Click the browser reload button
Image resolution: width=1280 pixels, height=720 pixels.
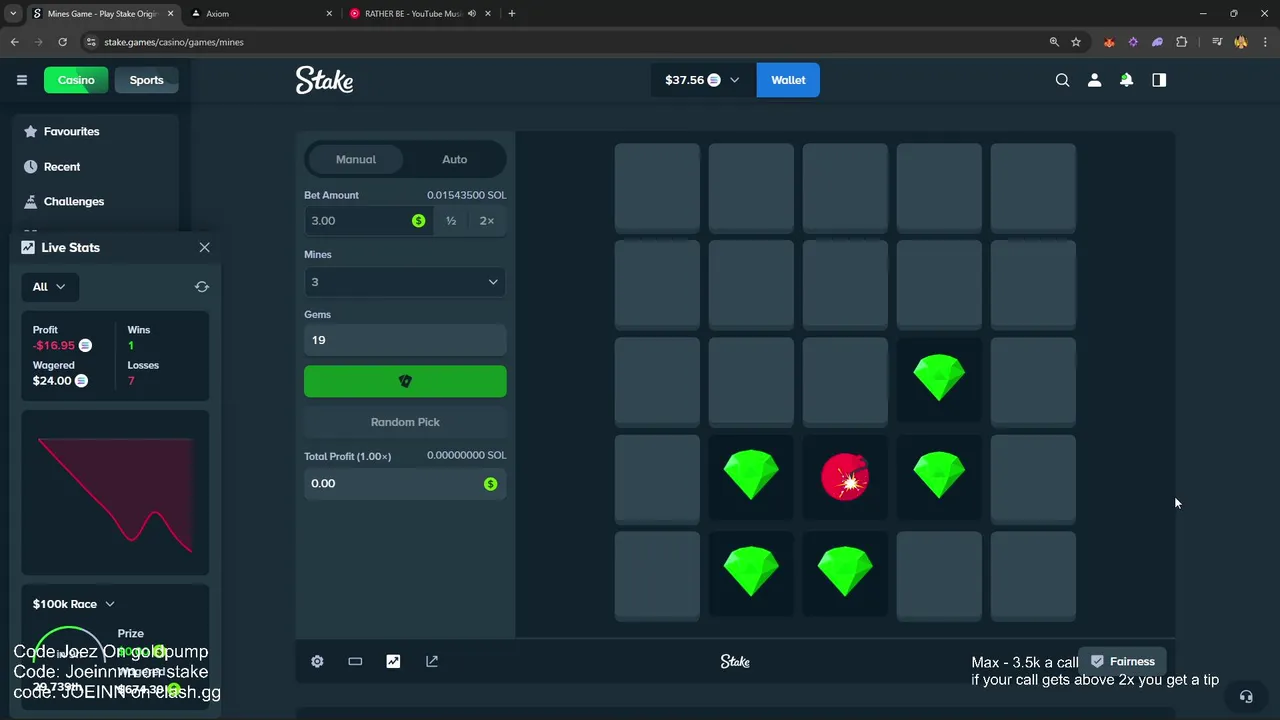pos(62,42)
